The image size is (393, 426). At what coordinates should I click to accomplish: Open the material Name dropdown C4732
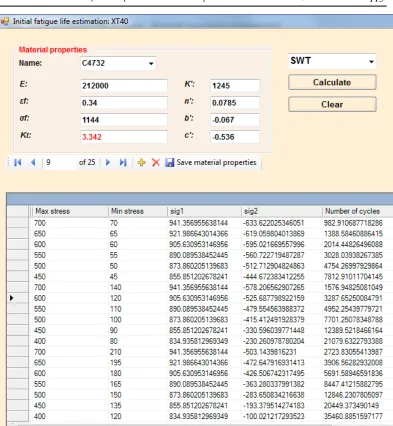click(x=118, y=63)
